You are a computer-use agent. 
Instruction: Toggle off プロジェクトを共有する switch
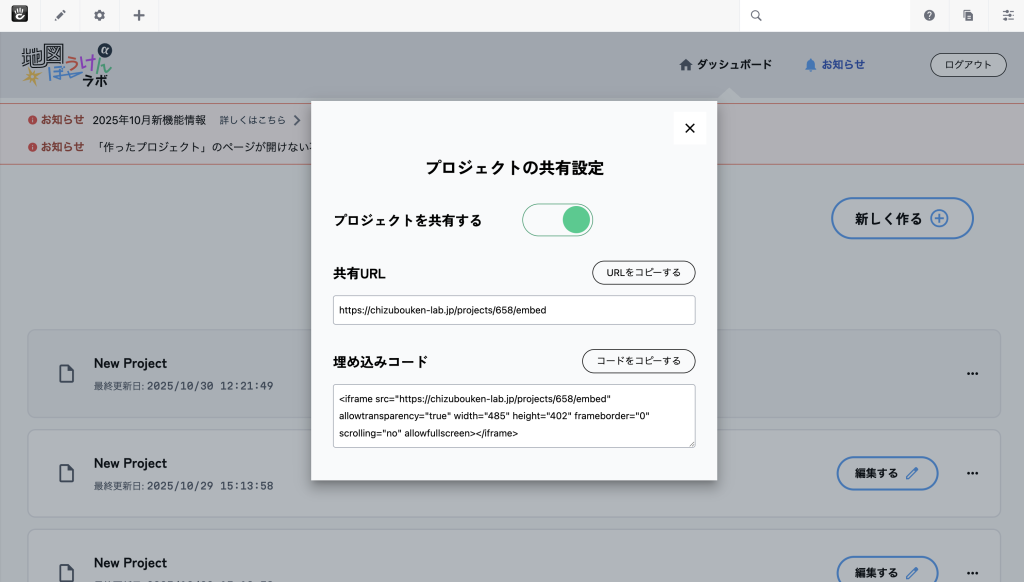pyautogui.click(x=558, y=220)
